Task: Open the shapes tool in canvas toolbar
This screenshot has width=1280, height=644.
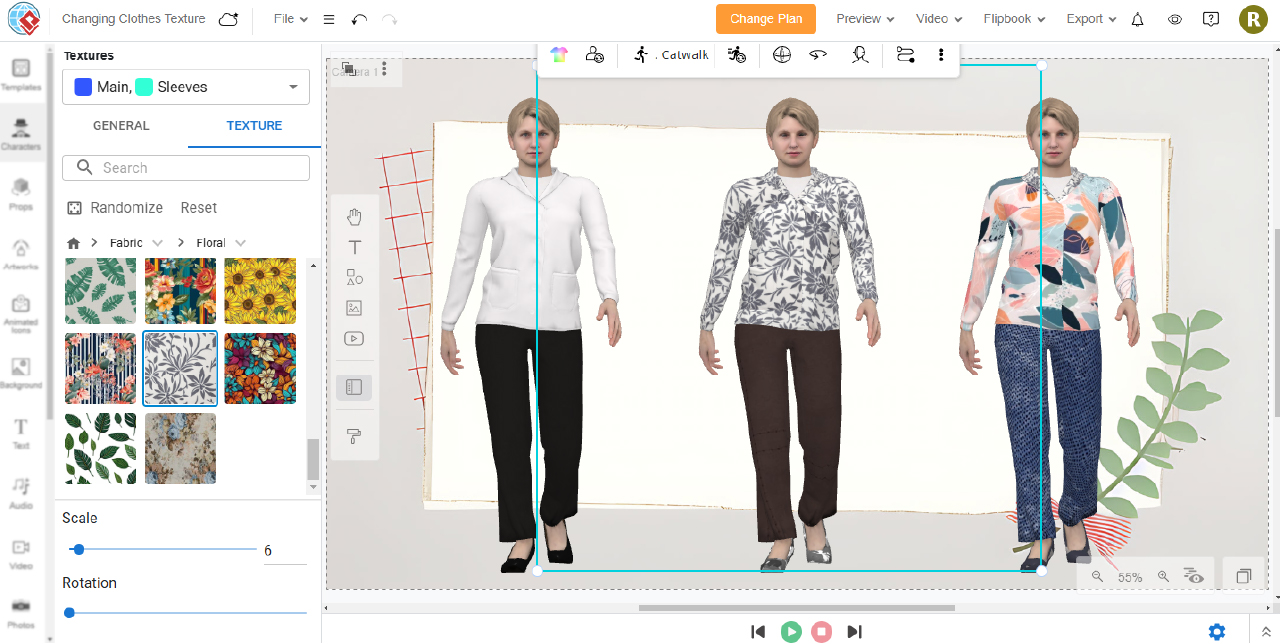Action: [x=354, y=277]
